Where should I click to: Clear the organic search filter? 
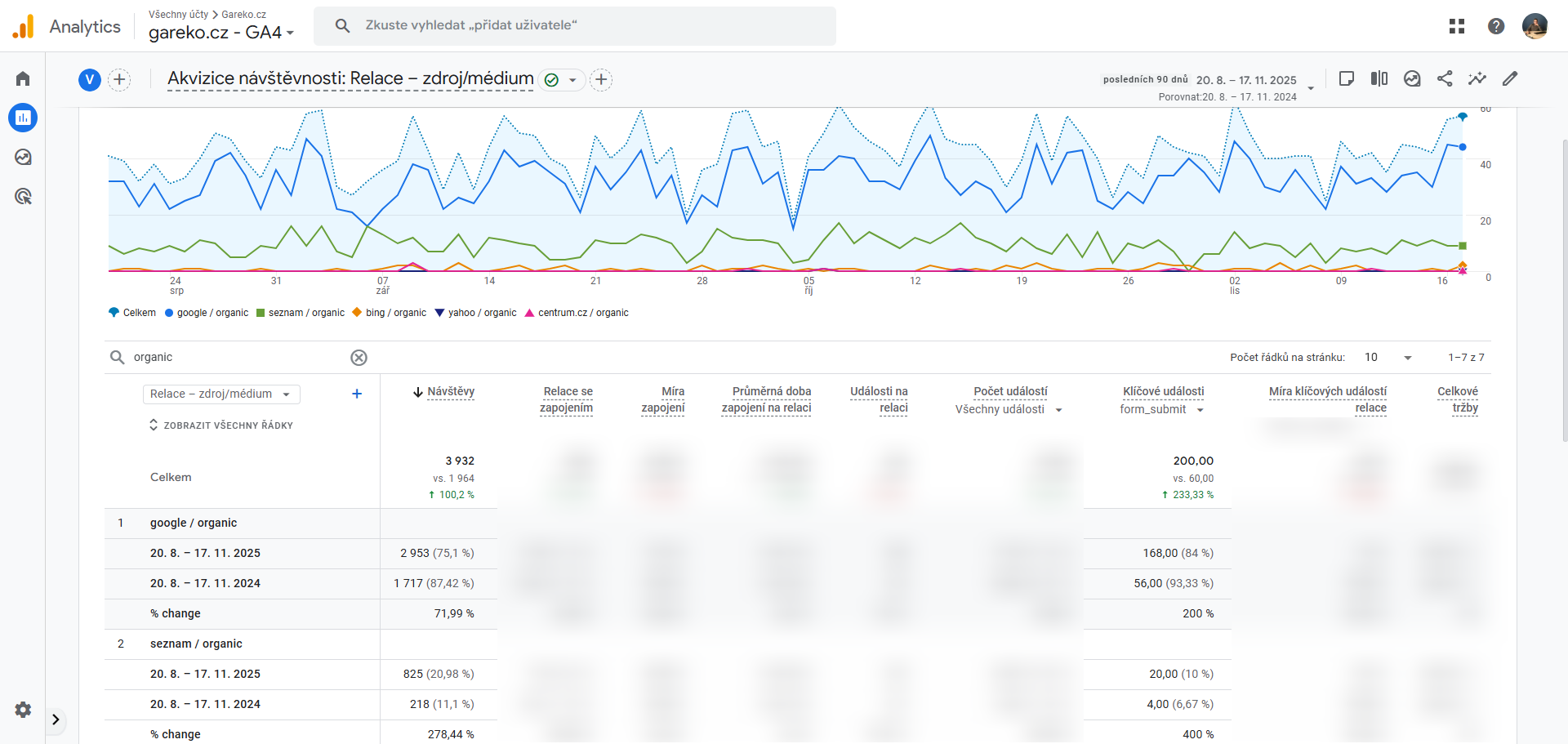point(359,358)
